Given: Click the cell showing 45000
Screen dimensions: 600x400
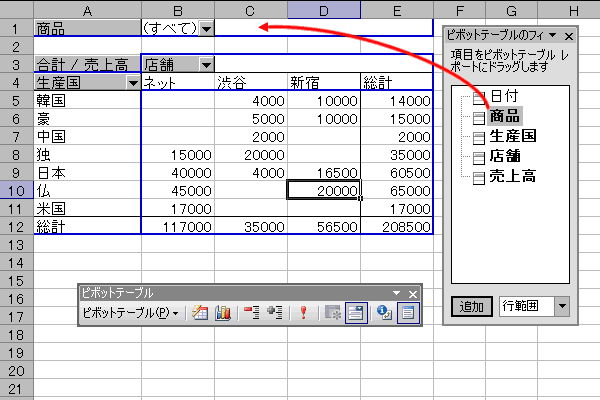Looking at the screenshot, I should (178, 190).
